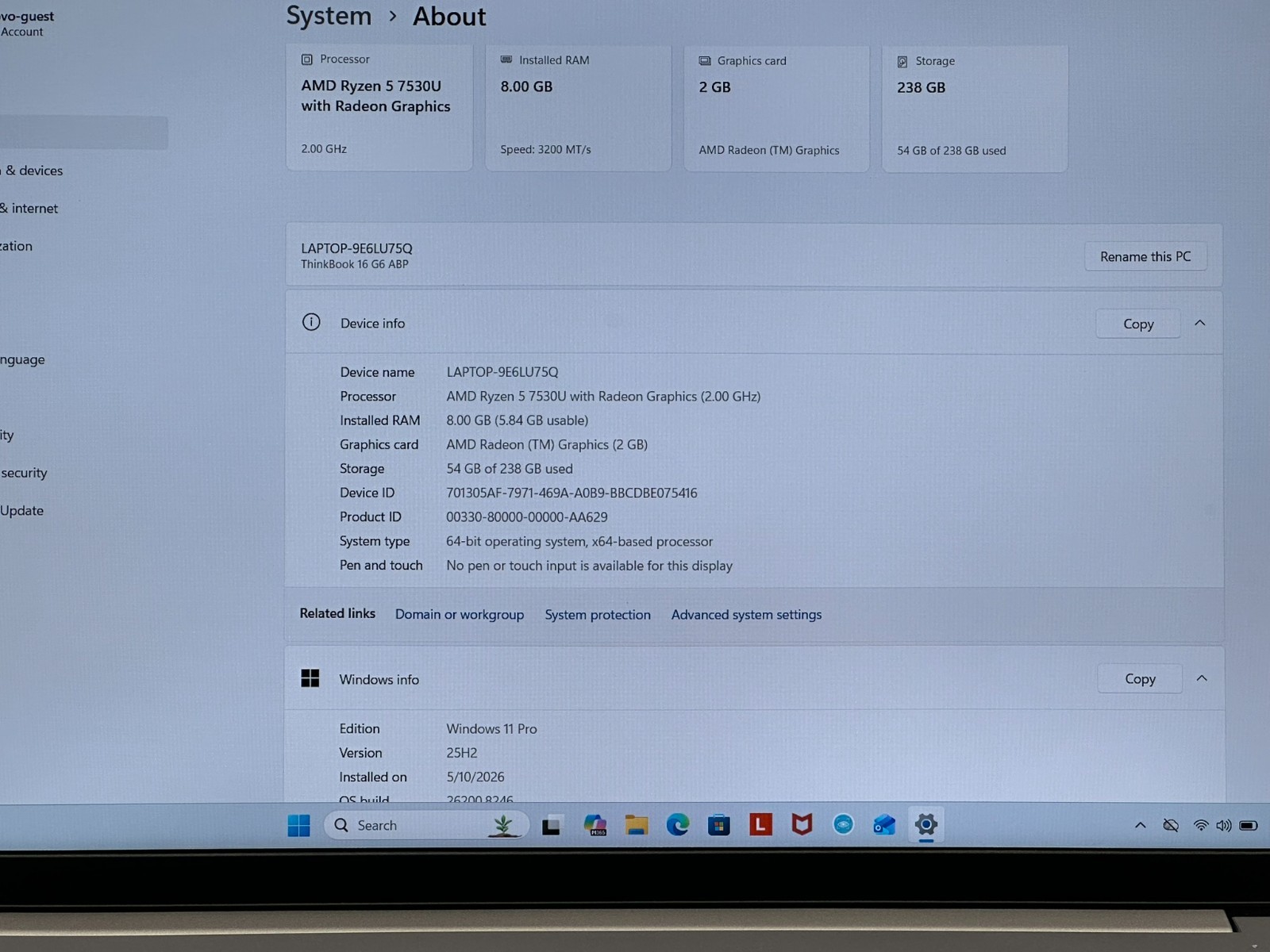
Task: Open Advanced system settings link
Action: tap(746, 615)
